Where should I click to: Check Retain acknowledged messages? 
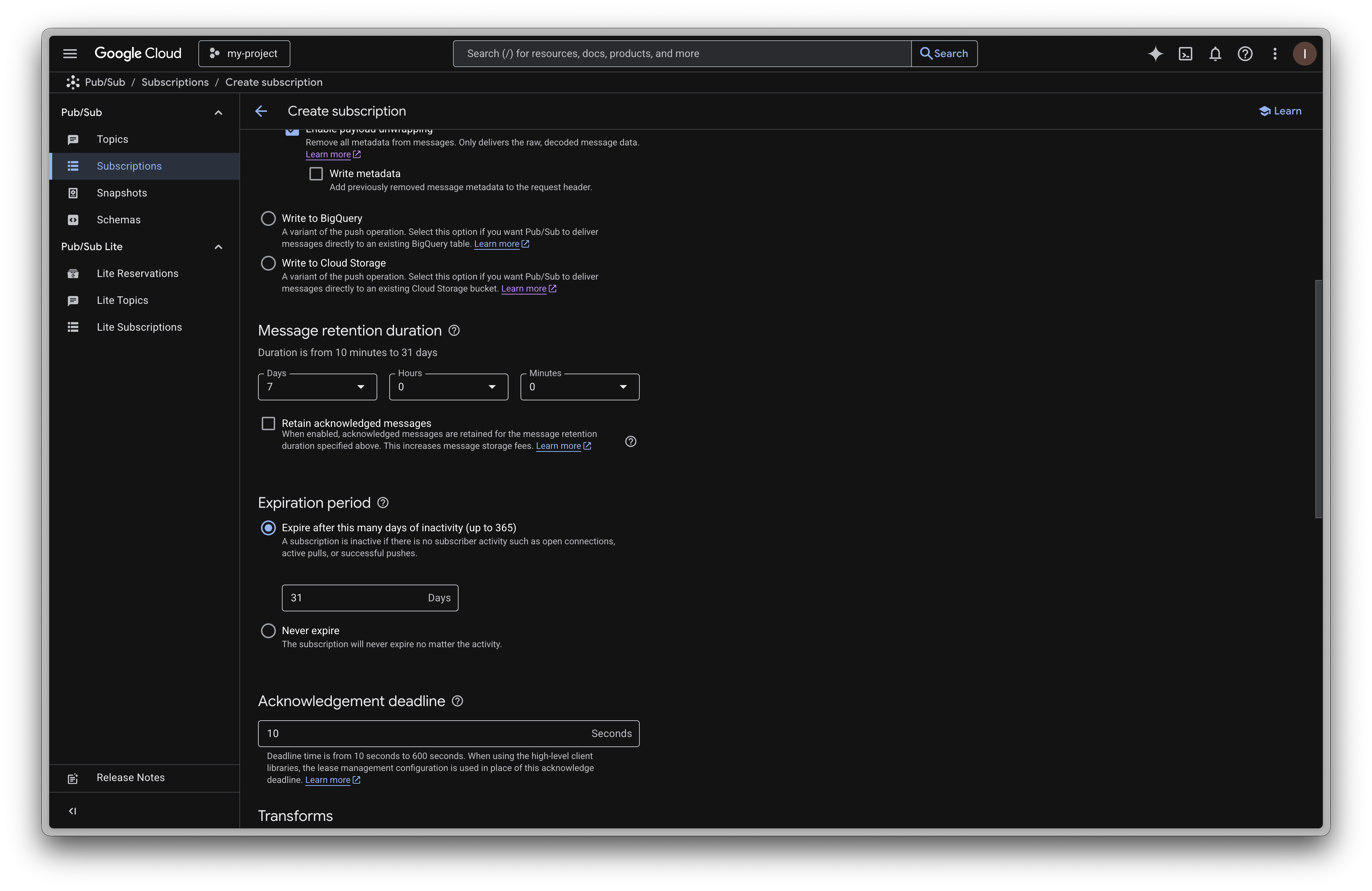click(x=268, y=424)
